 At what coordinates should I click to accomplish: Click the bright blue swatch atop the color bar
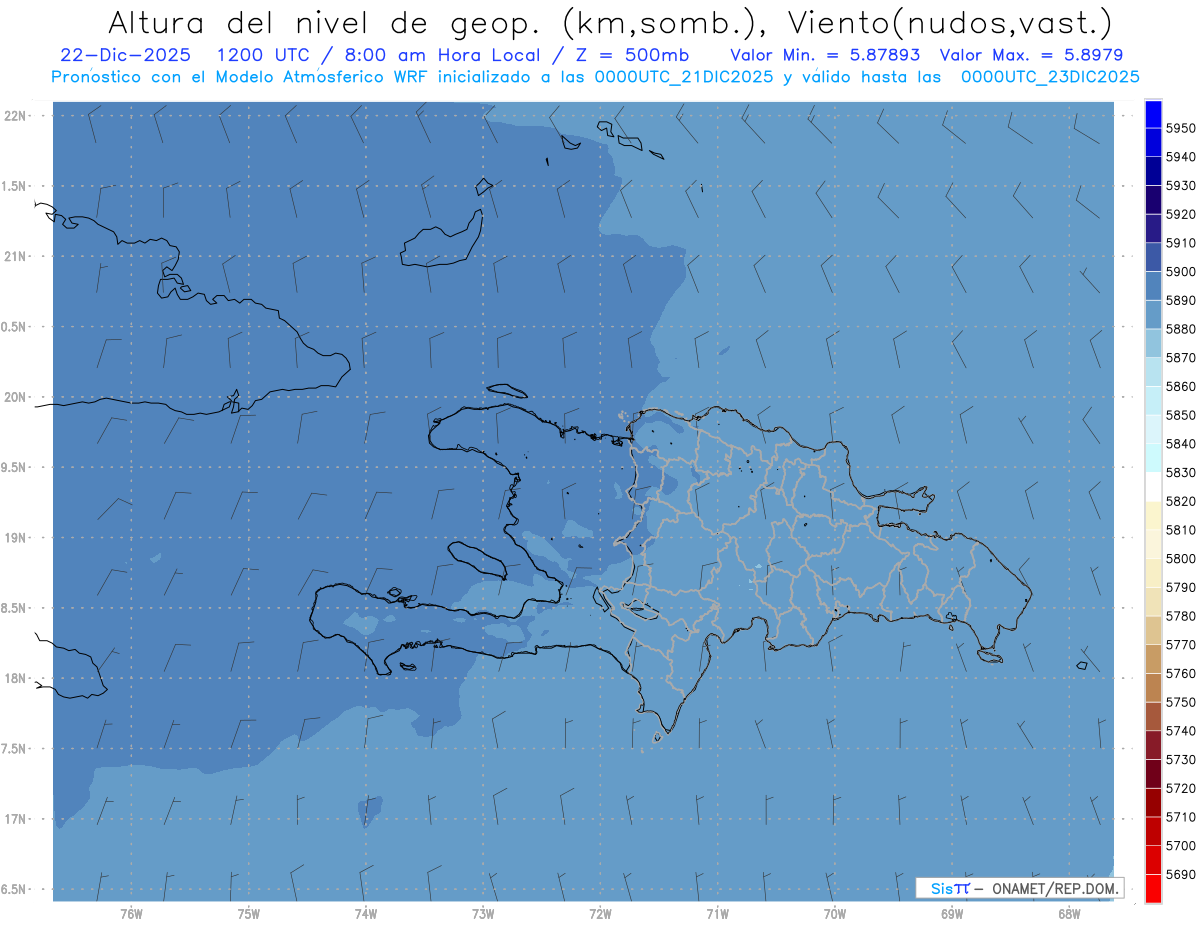[1152, 114]
